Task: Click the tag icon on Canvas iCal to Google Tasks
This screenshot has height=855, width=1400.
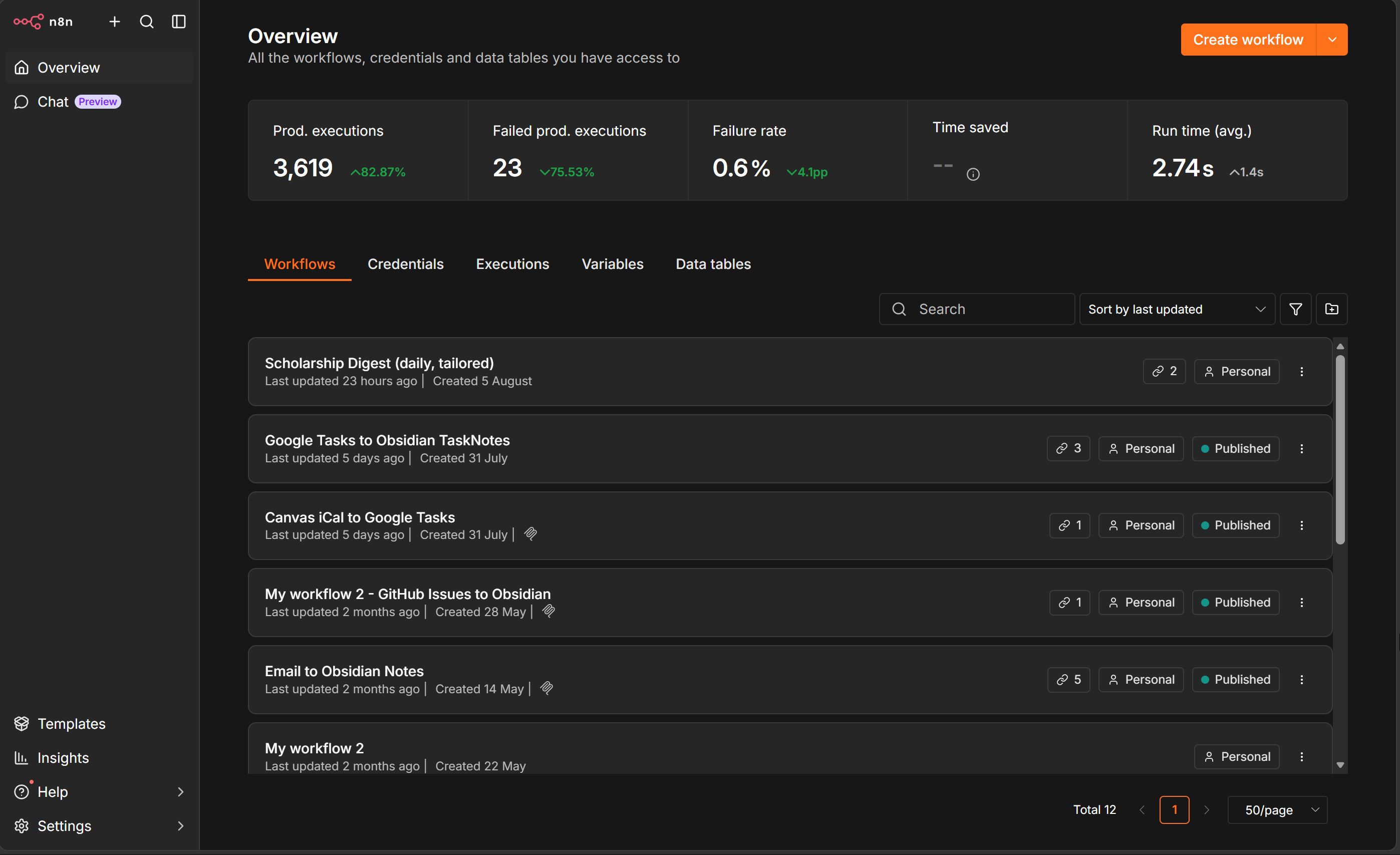Action: [x=530, y=534]
